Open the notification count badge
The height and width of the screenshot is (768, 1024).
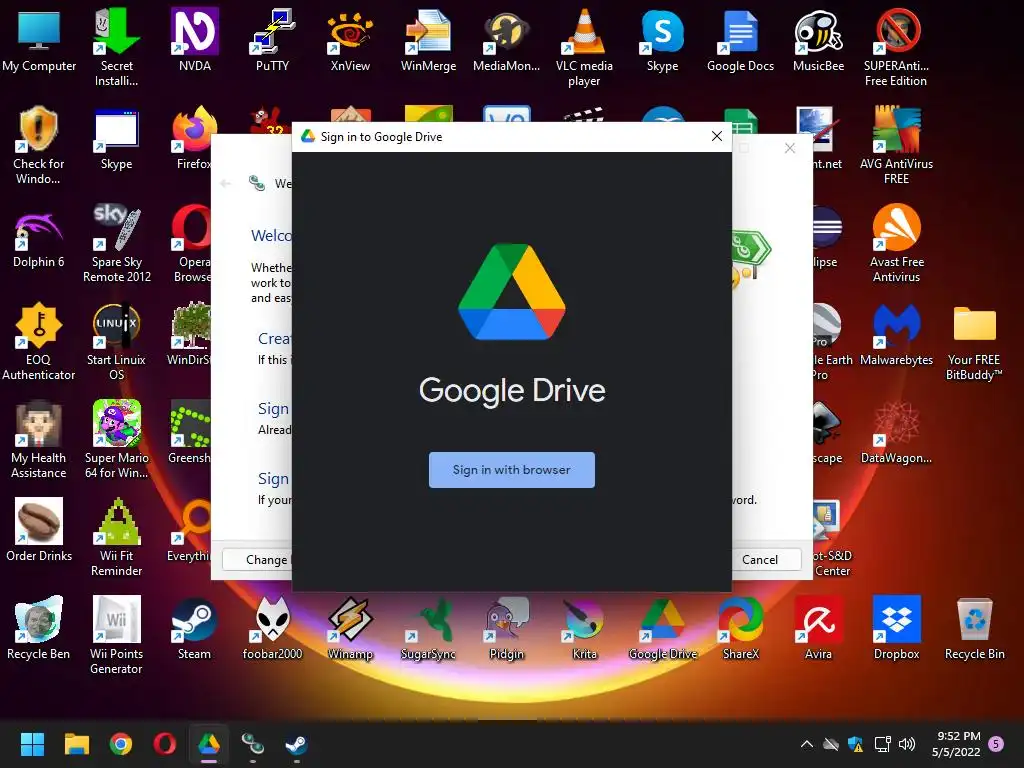(x=996, y=744)
